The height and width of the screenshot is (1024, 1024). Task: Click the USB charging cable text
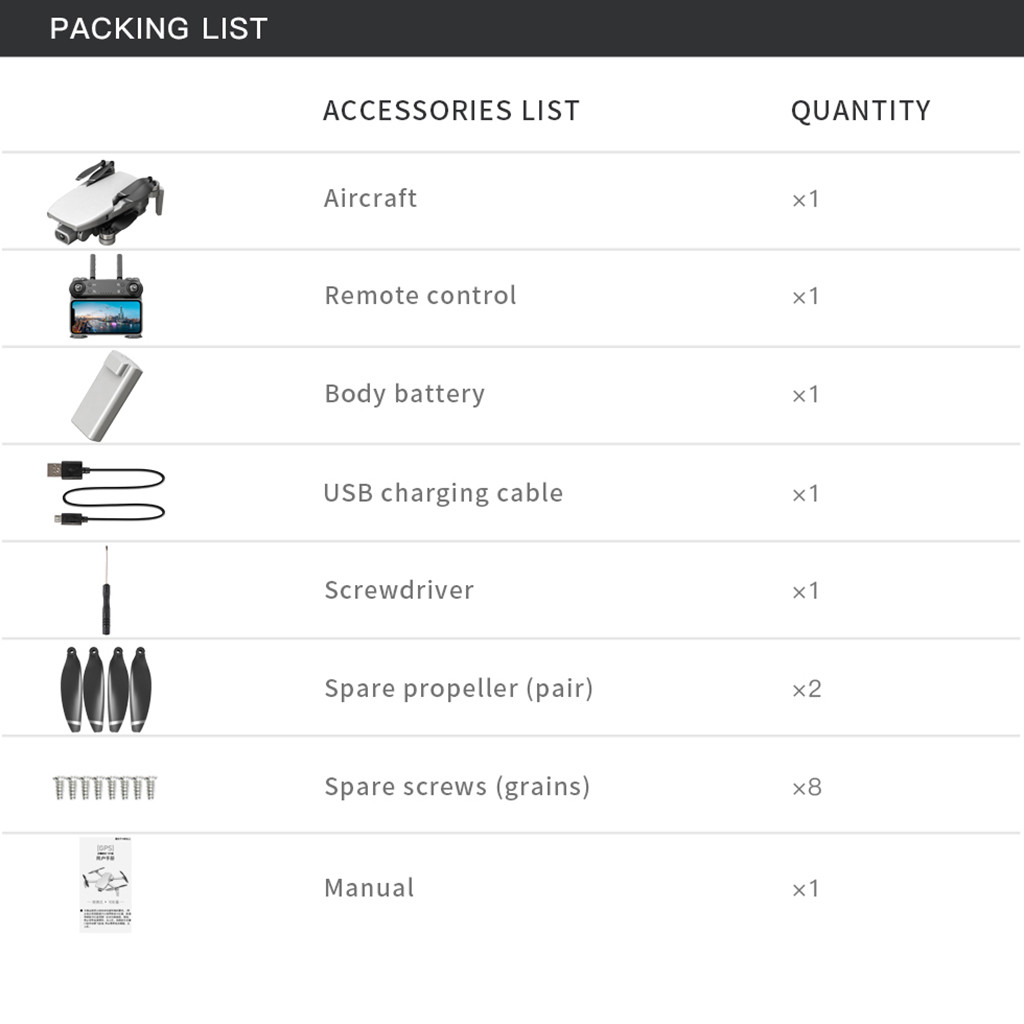pos(443,493)
